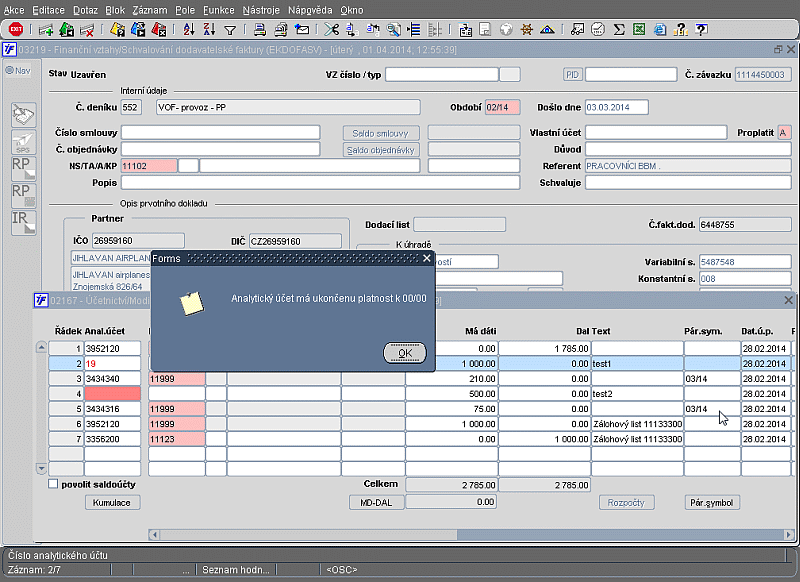Viewport: 800px width, 582px height.
Task: Click the scissors cut icon
Action: [x=332, y=30]
